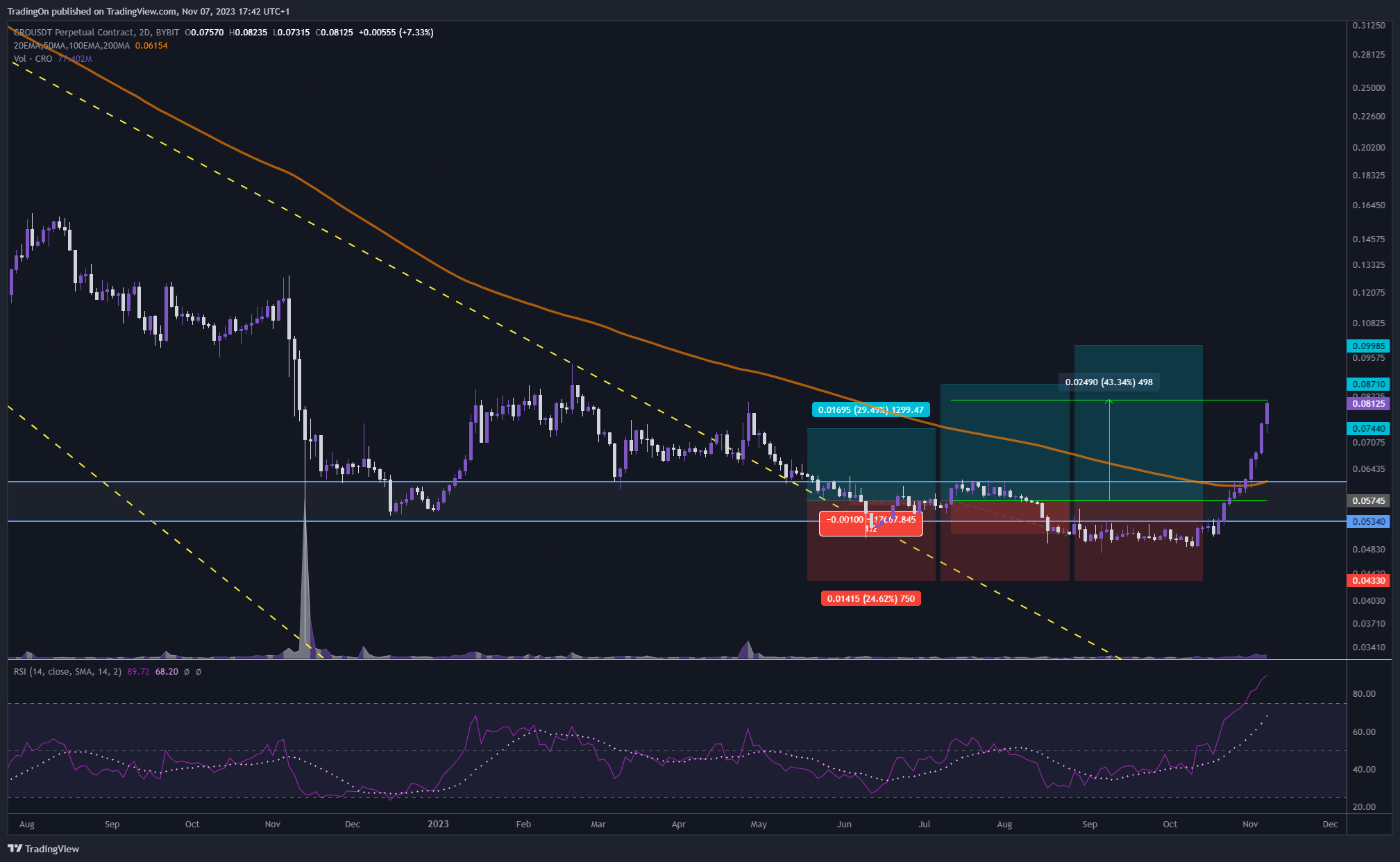
Task: Click the Vol · CRO indicator label
Action: (33, 58)
